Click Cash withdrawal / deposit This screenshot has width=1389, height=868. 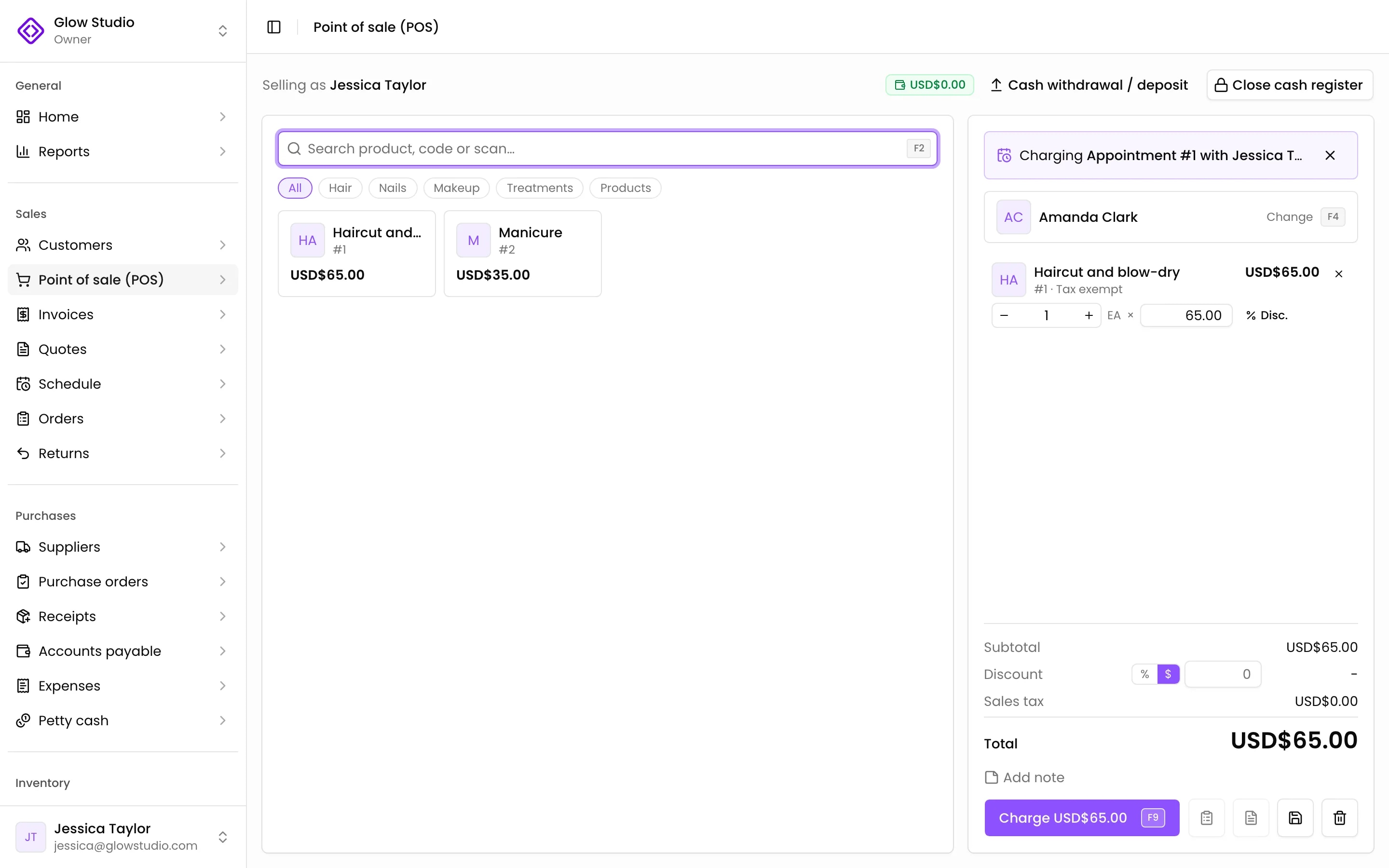click(x=1089, y=85)
